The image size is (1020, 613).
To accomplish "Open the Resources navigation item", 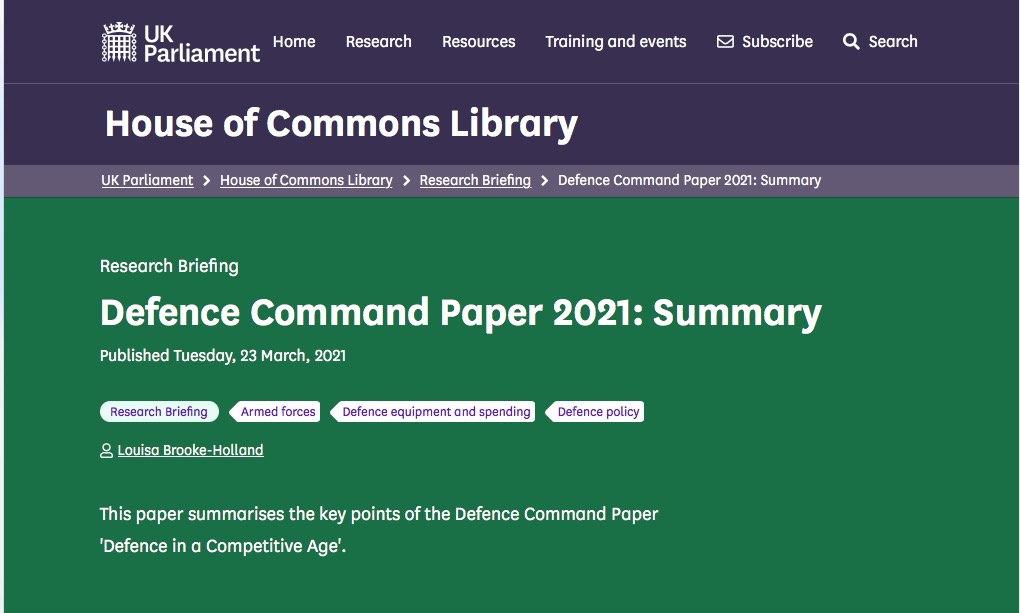I will (479, 42).
